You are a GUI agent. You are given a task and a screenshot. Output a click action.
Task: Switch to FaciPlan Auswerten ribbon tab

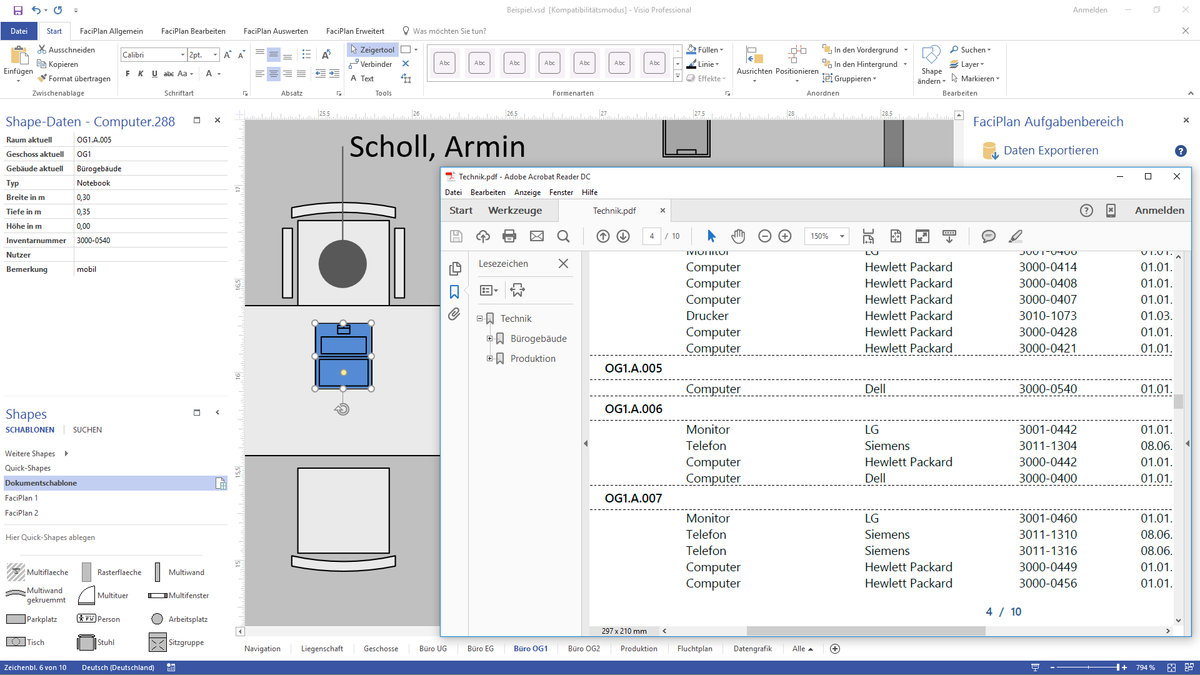pyautogui.click(x=278, y=31)
